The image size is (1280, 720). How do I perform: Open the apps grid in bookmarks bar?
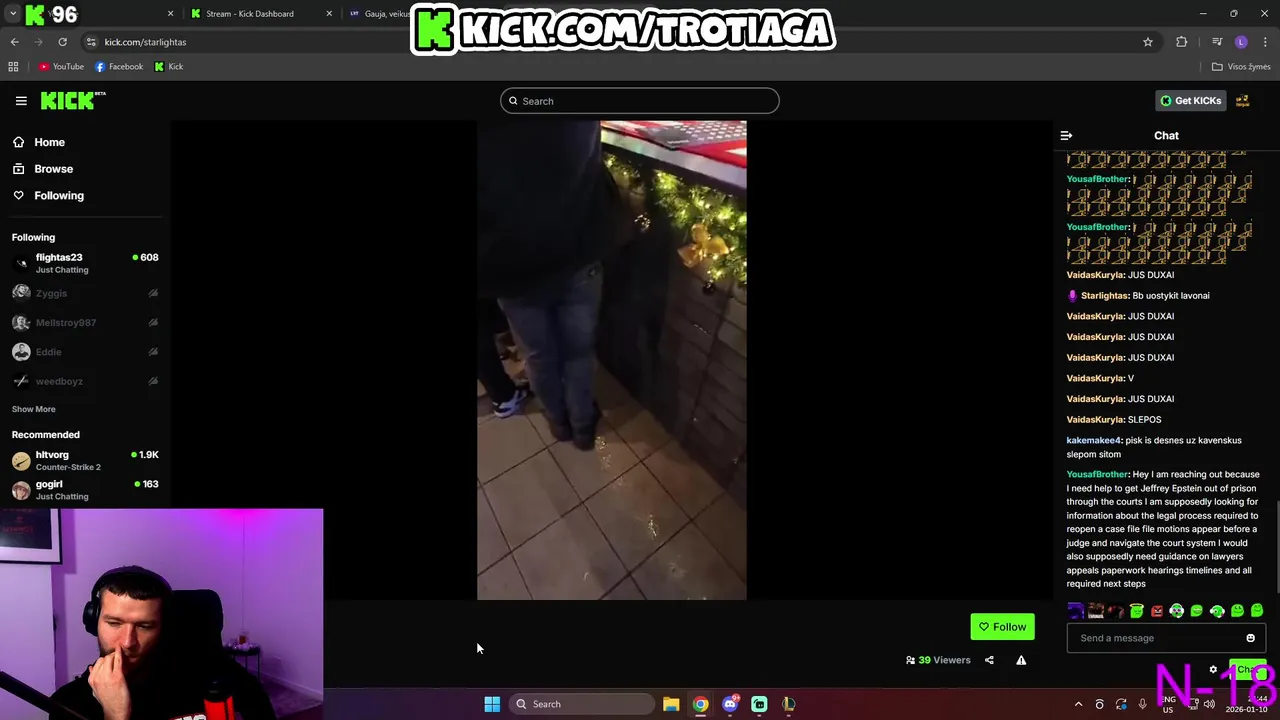tap(13, 67)
